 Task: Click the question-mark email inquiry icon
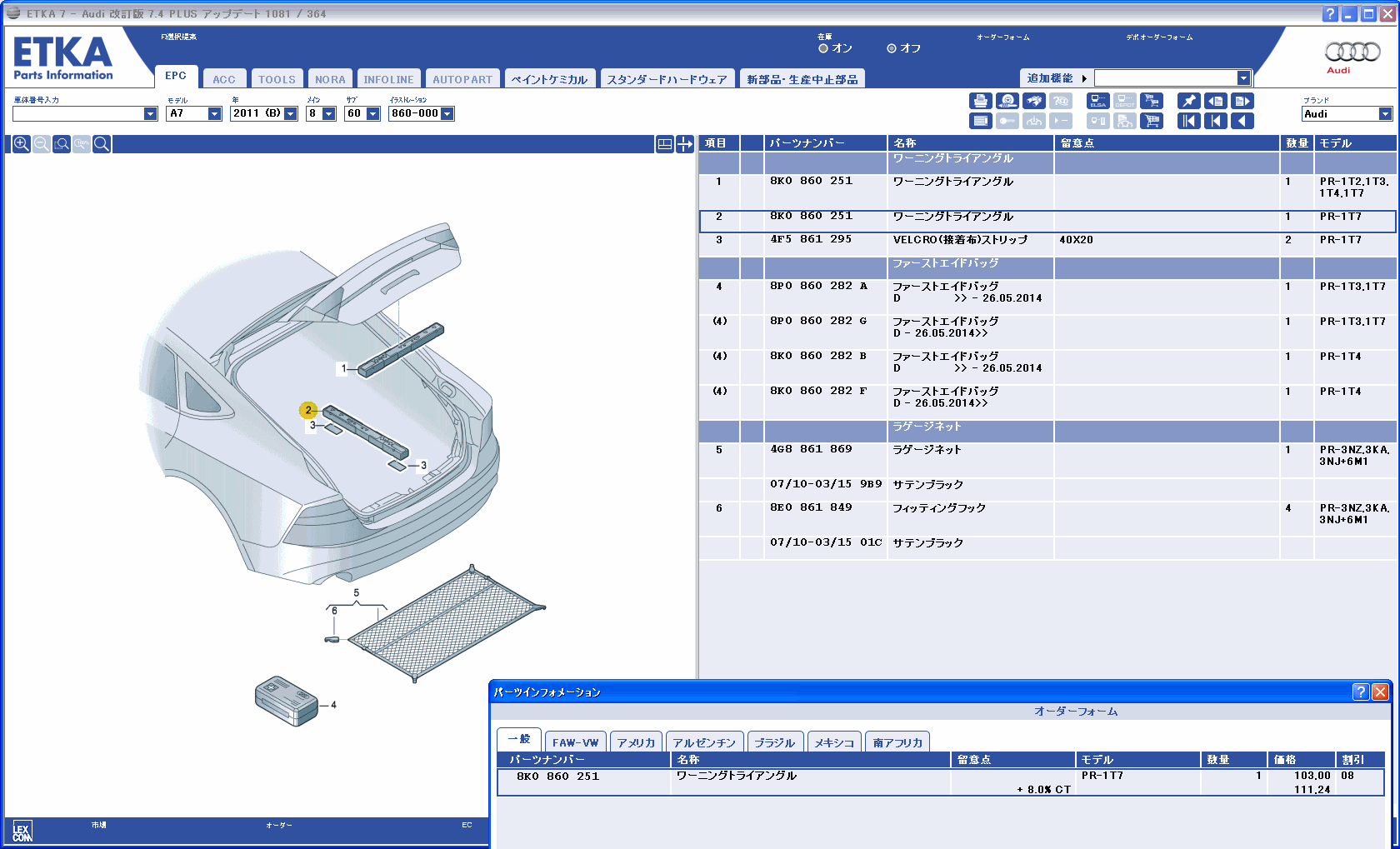pos(1061,101)
